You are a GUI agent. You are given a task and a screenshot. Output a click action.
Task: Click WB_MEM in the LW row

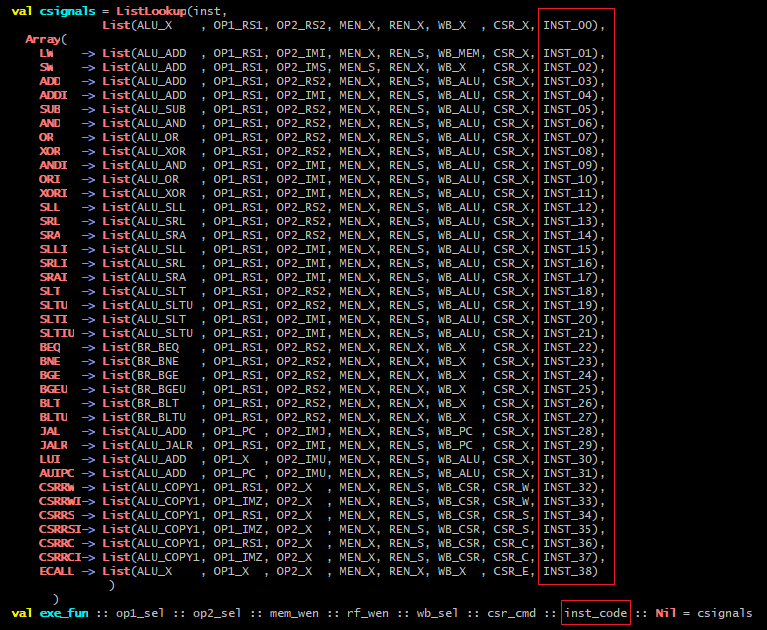click(459, 53)
